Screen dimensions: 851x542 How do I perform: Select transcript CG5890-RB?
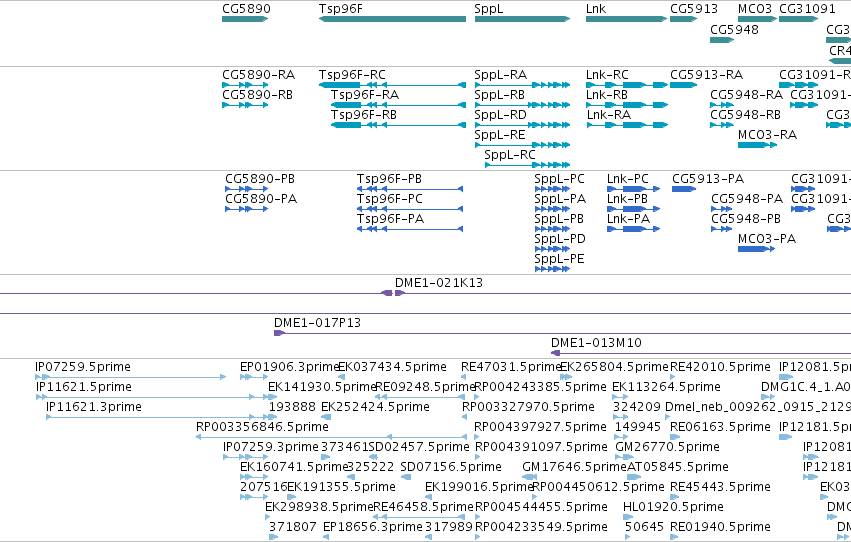(x=245, y=105)
